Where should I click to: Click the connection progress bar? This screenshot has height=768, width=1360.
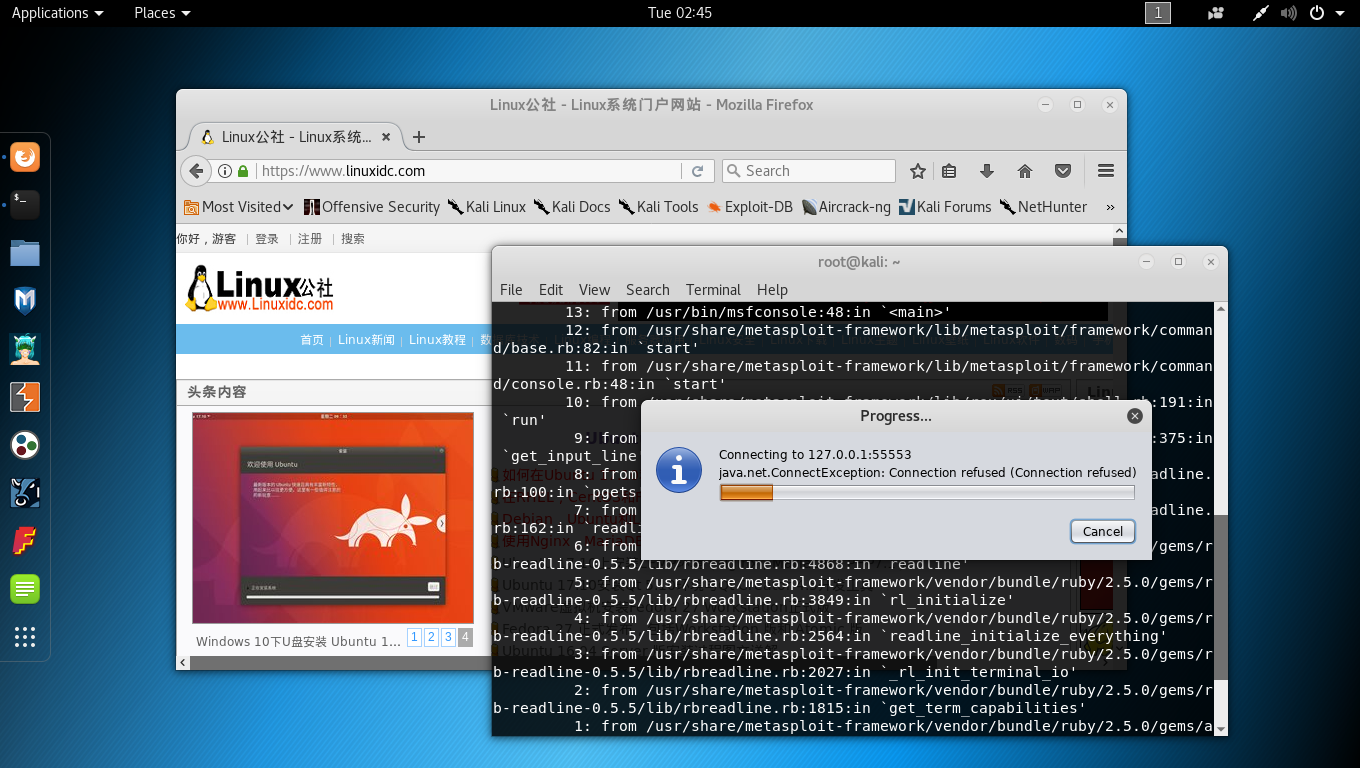(927, 492)
